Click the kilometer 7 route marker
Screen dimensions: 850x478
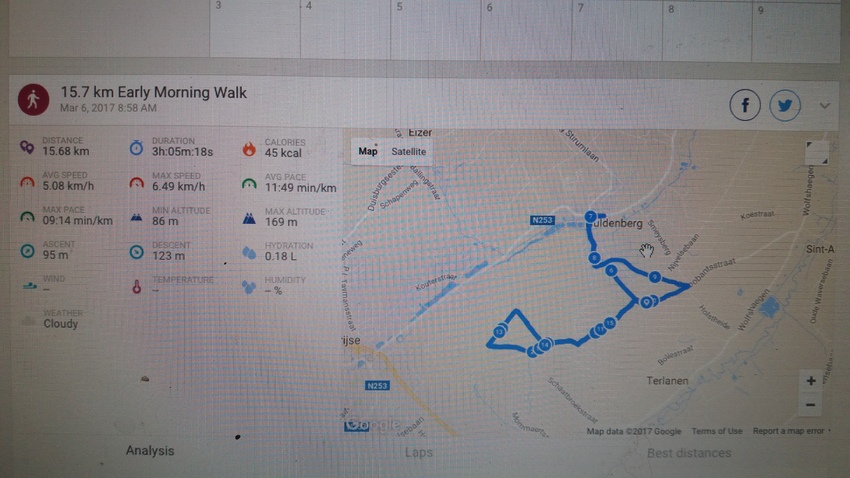coord(591,216)
